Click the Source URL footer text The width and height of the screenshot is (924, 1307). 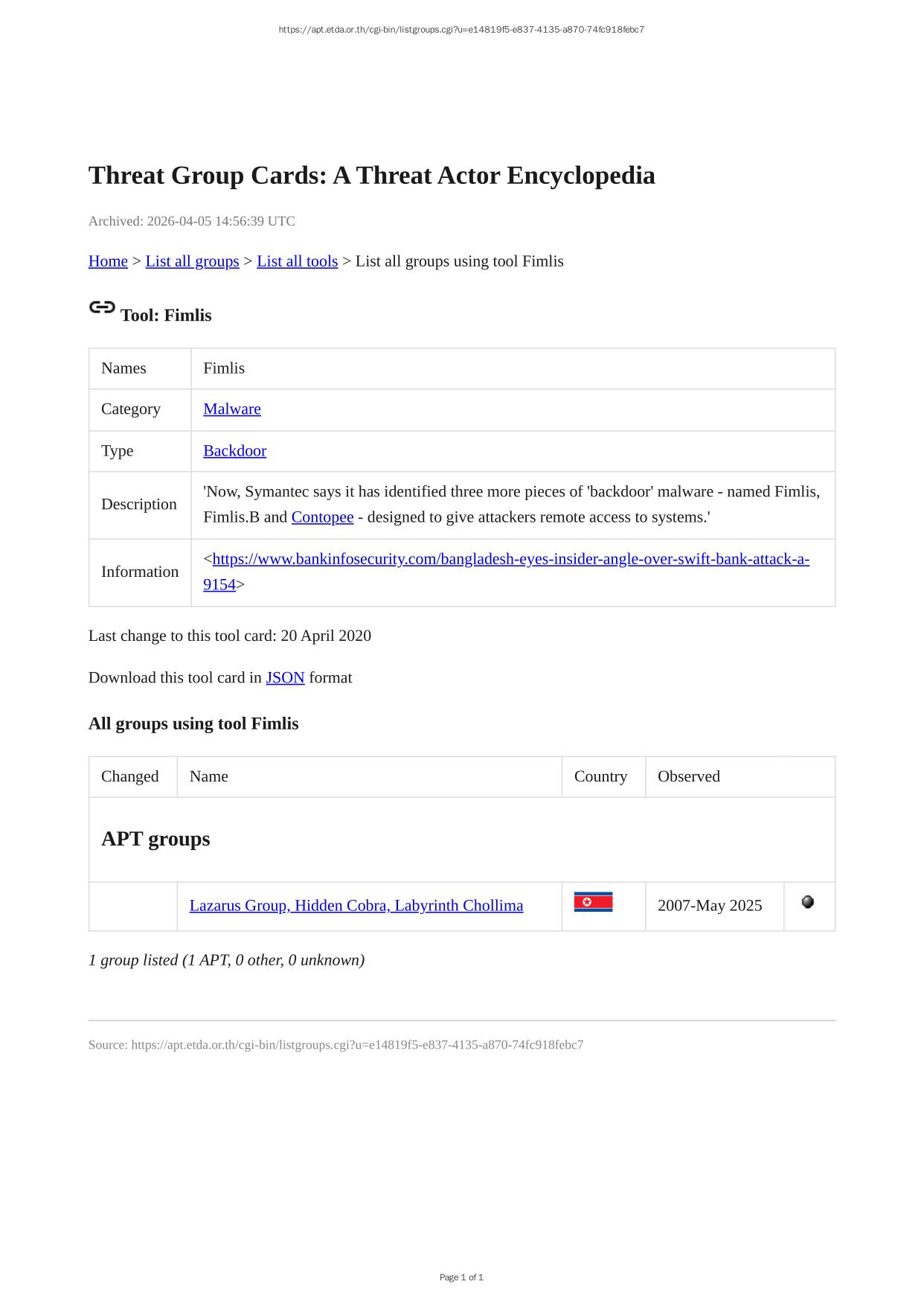point(336,1045)
